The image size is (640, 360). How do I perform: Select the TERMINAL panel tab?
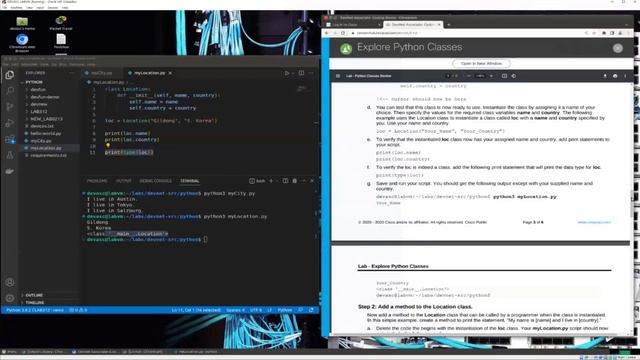(x=190, y=181)
